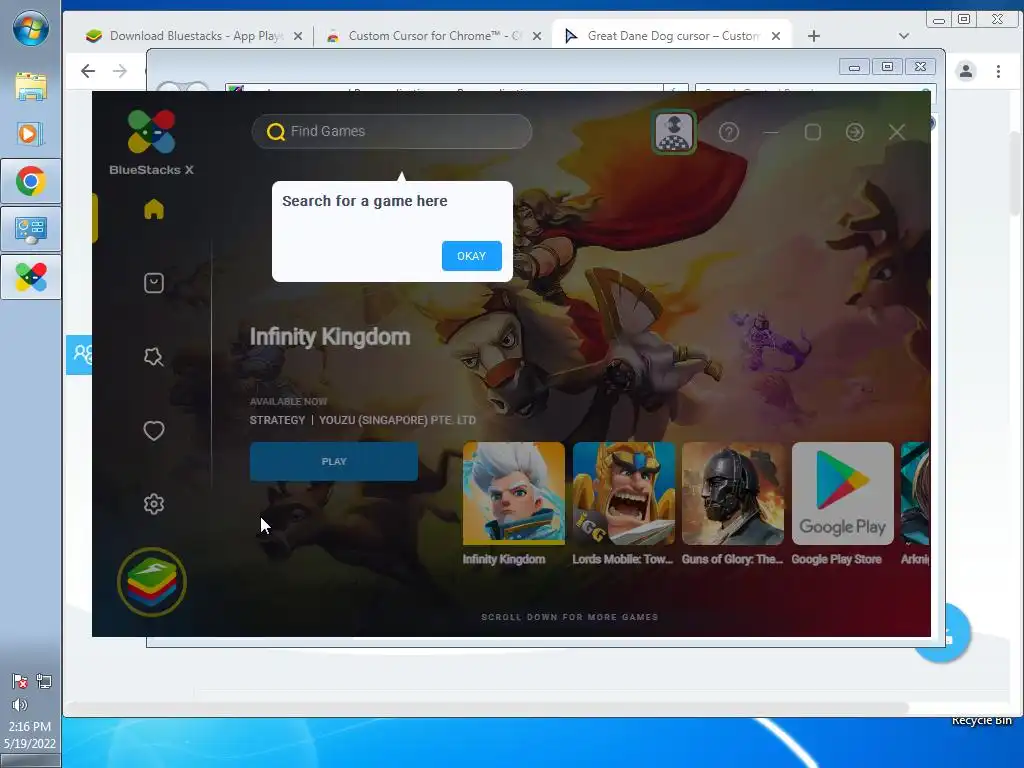
Task: Open the volume speaker tray icon
Action: click(x=20, y=705)
